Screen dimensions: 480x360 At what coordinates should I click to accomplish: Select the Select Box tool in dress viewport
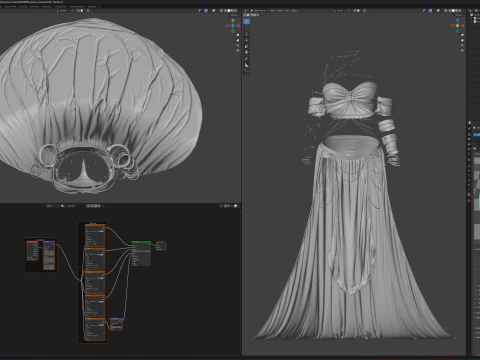click(246, 21)
